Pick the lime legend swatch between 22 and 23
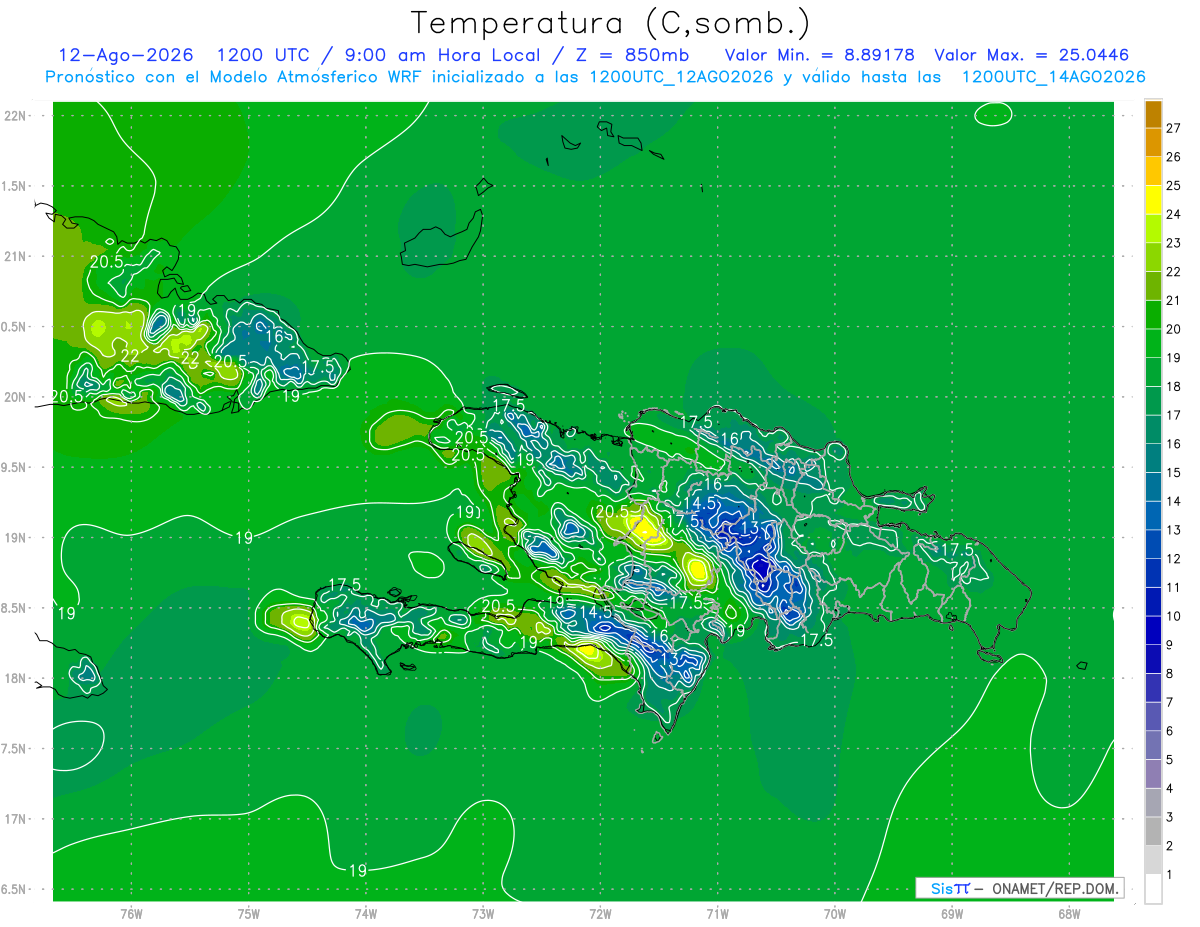The height and width of the screenshot is (927, 1200). pyautogui.click(x=1153, y=258)
